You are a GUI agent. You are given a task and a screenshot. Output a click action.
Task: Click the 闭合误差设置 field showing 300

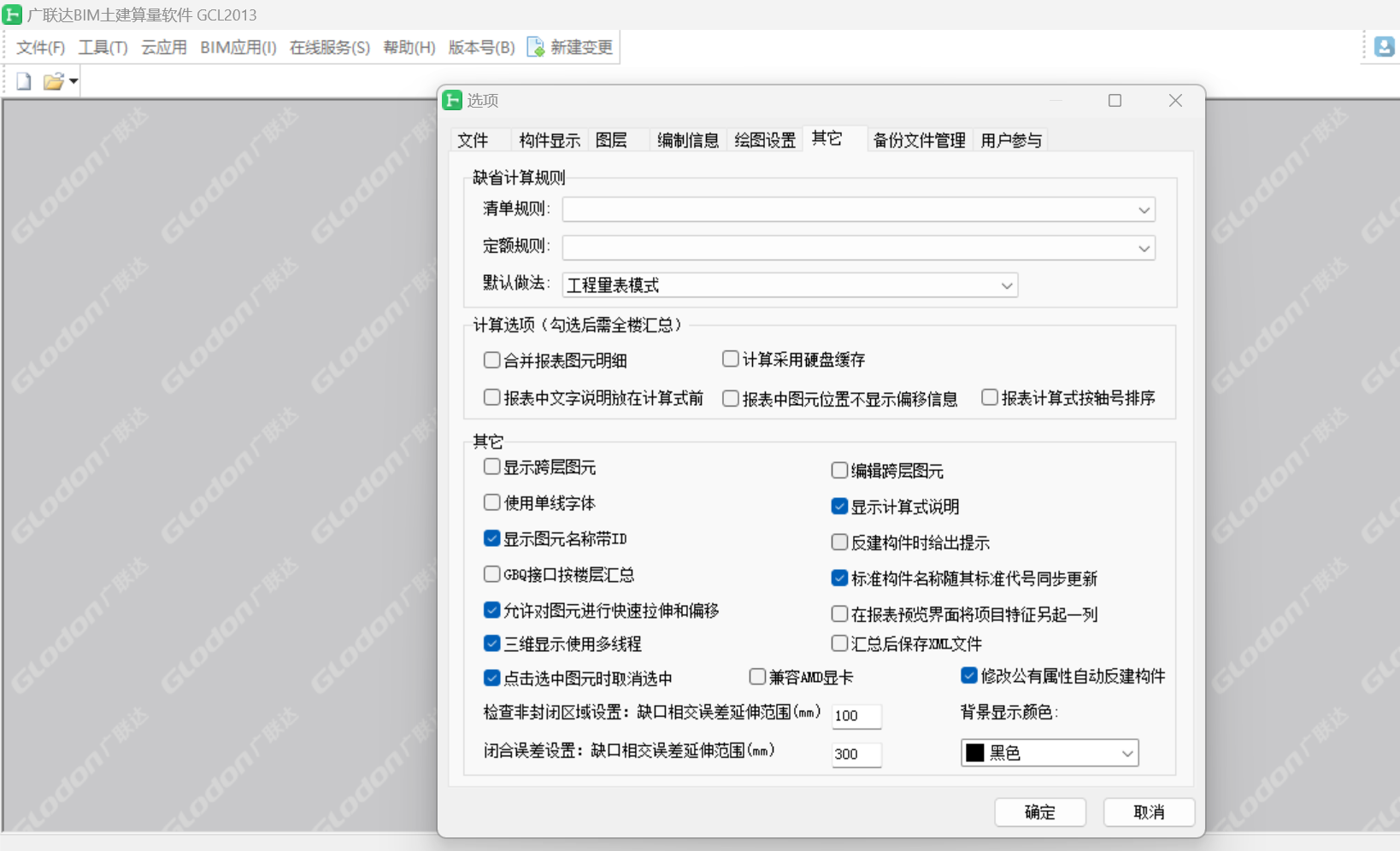click(x=856, y=754)
